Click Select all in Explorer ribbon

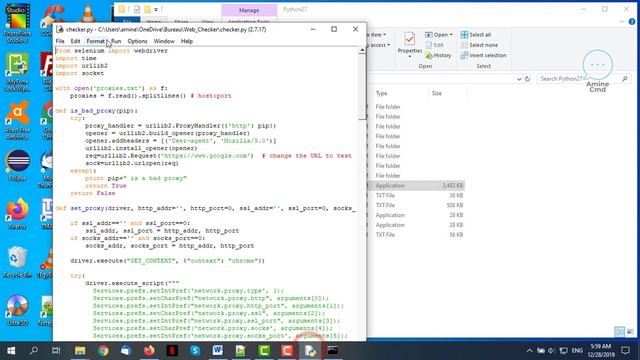(476, 35)
